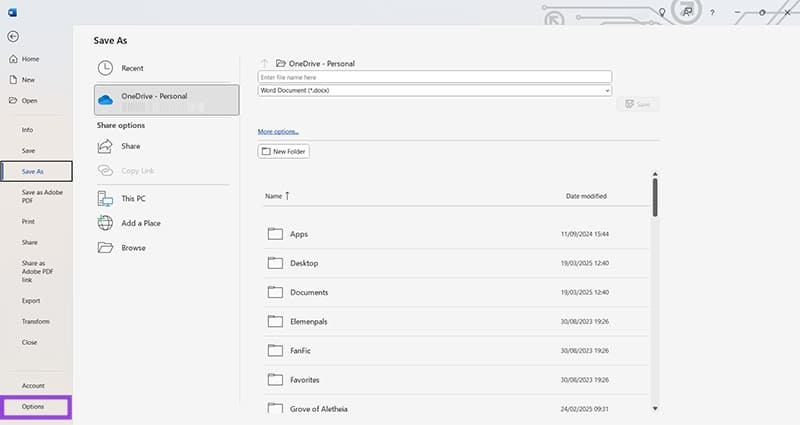Open the Apps folder
Viewport: 800px width, 425px height.
298,234
